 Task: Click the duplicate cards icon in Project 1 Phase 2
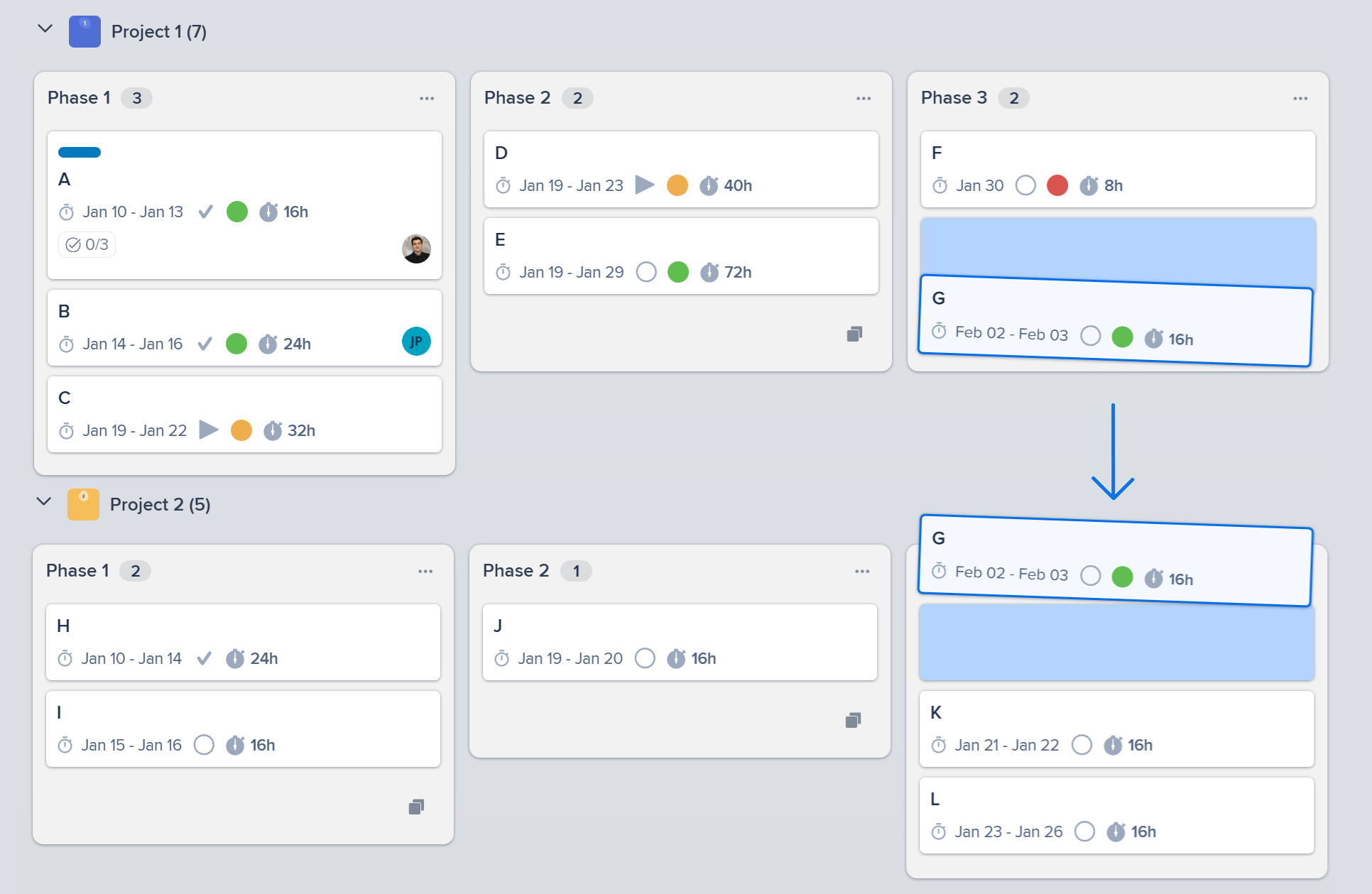[x=854, y=334]
